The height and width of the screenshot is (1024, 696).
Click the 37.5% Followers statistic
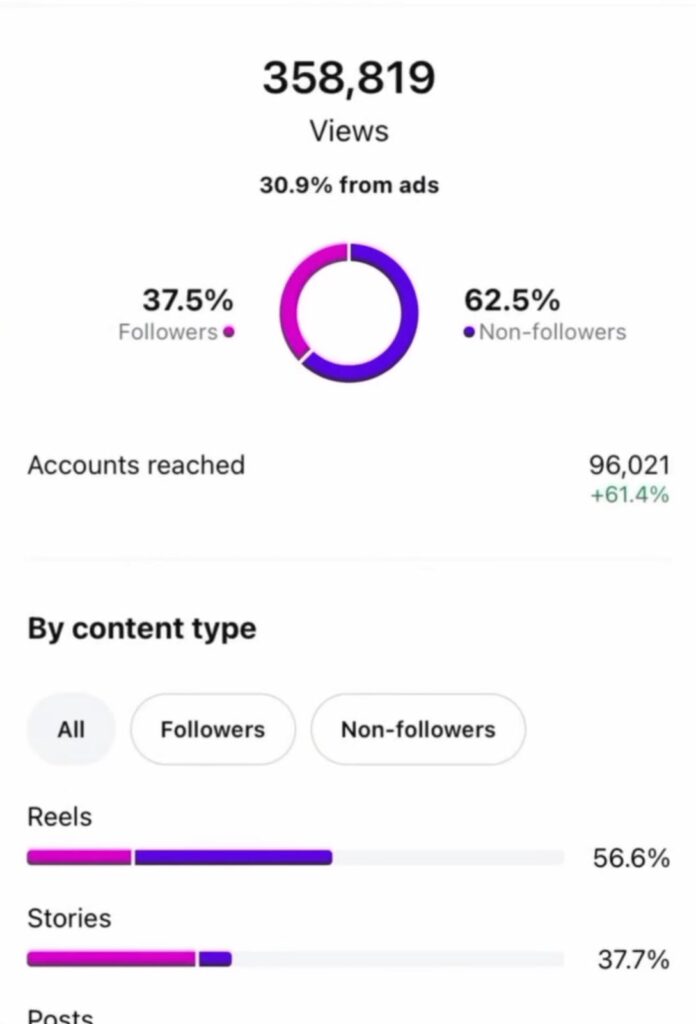187,300
